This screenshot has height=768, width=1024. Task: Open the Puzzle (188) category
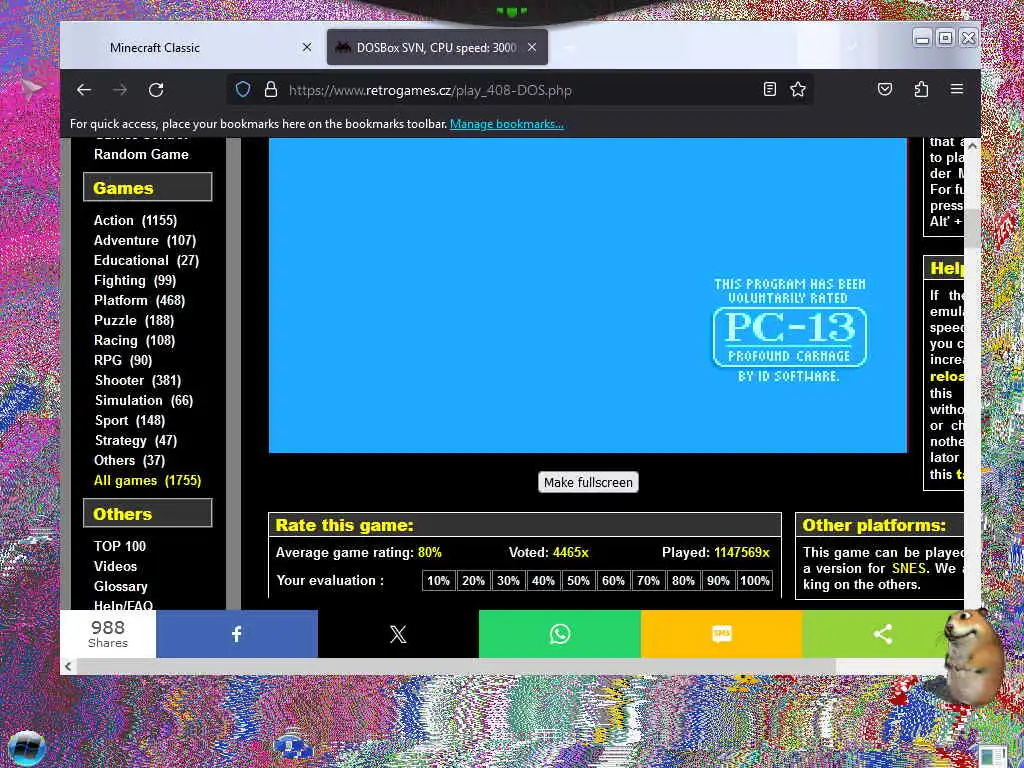[x=134, y=320]
